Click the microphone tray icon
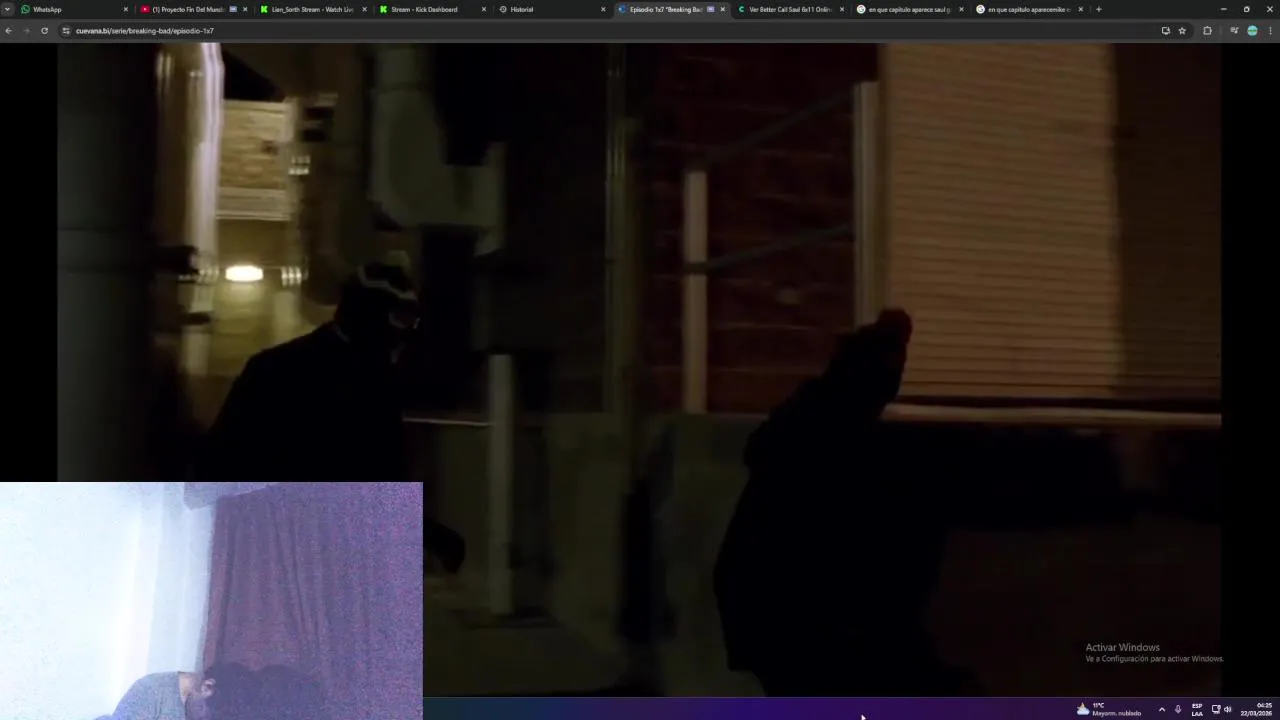Image resolution: width=1280 pixels, height=720 pixels. [x=1177, y=709]
